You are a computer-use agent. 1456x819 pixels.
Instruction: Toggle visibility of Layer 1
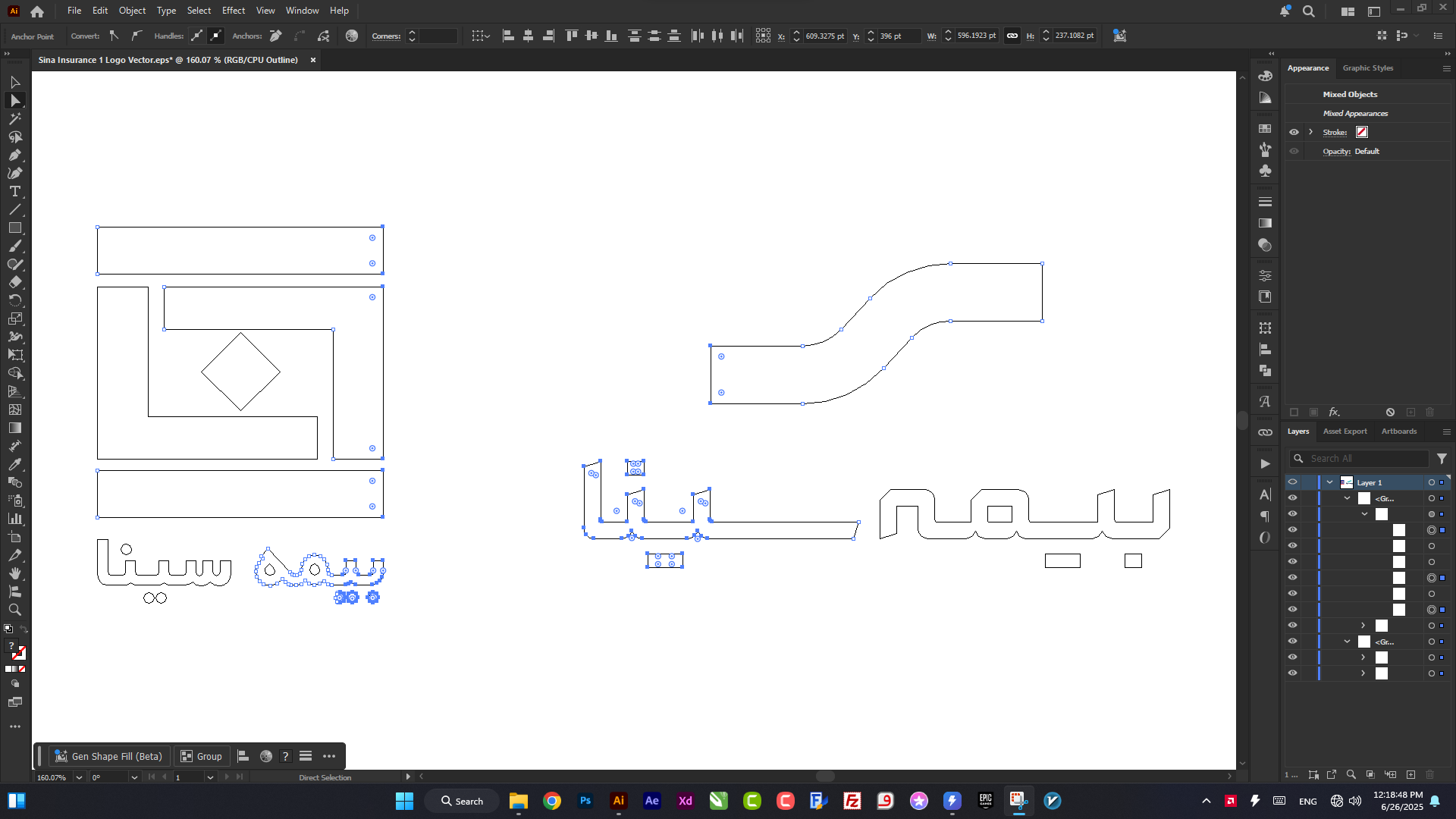point(1293,482)
